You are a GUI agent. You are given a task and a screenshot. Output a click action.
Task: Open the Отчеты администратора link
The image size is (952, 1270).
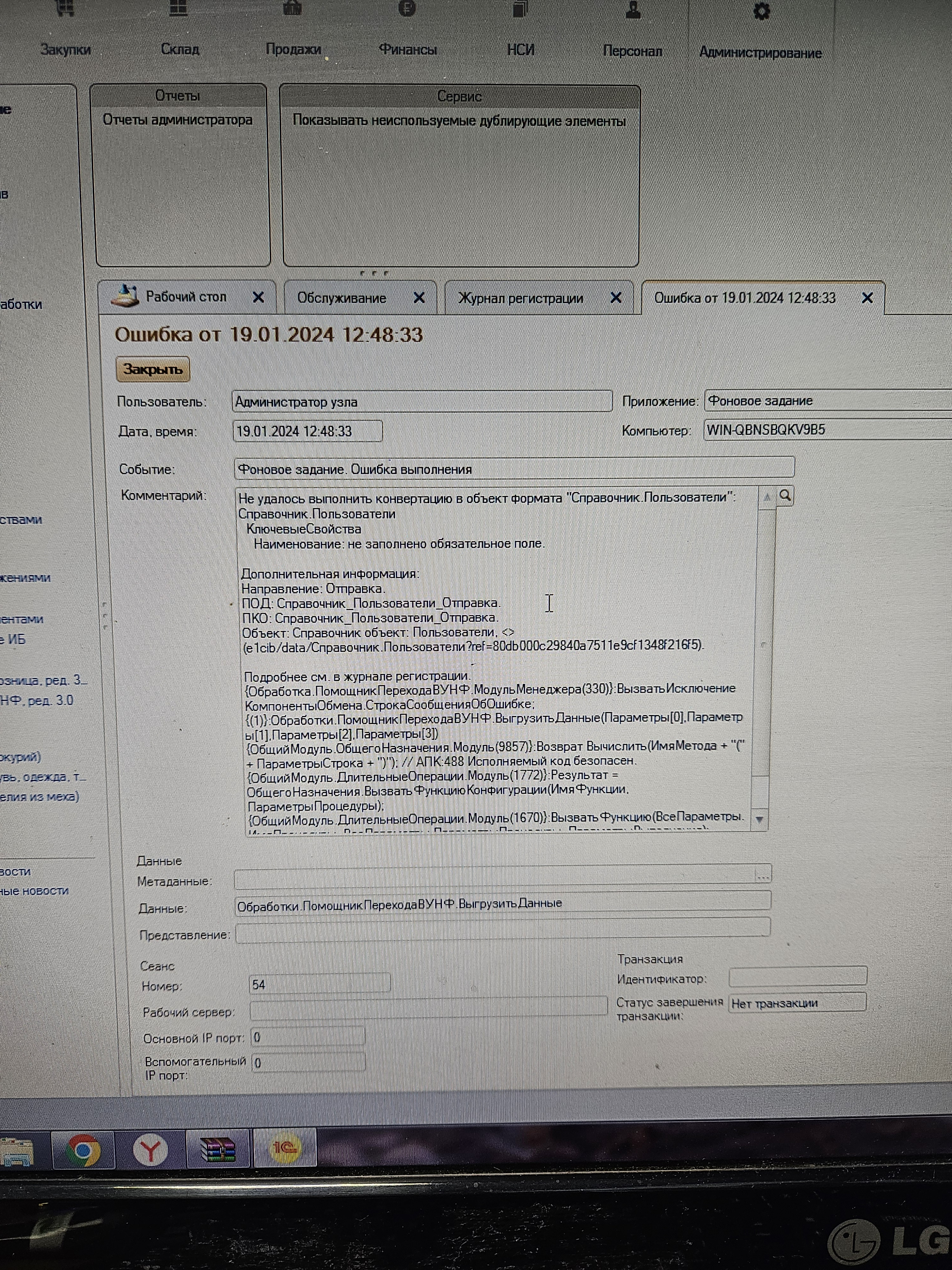tap(177, 120)
